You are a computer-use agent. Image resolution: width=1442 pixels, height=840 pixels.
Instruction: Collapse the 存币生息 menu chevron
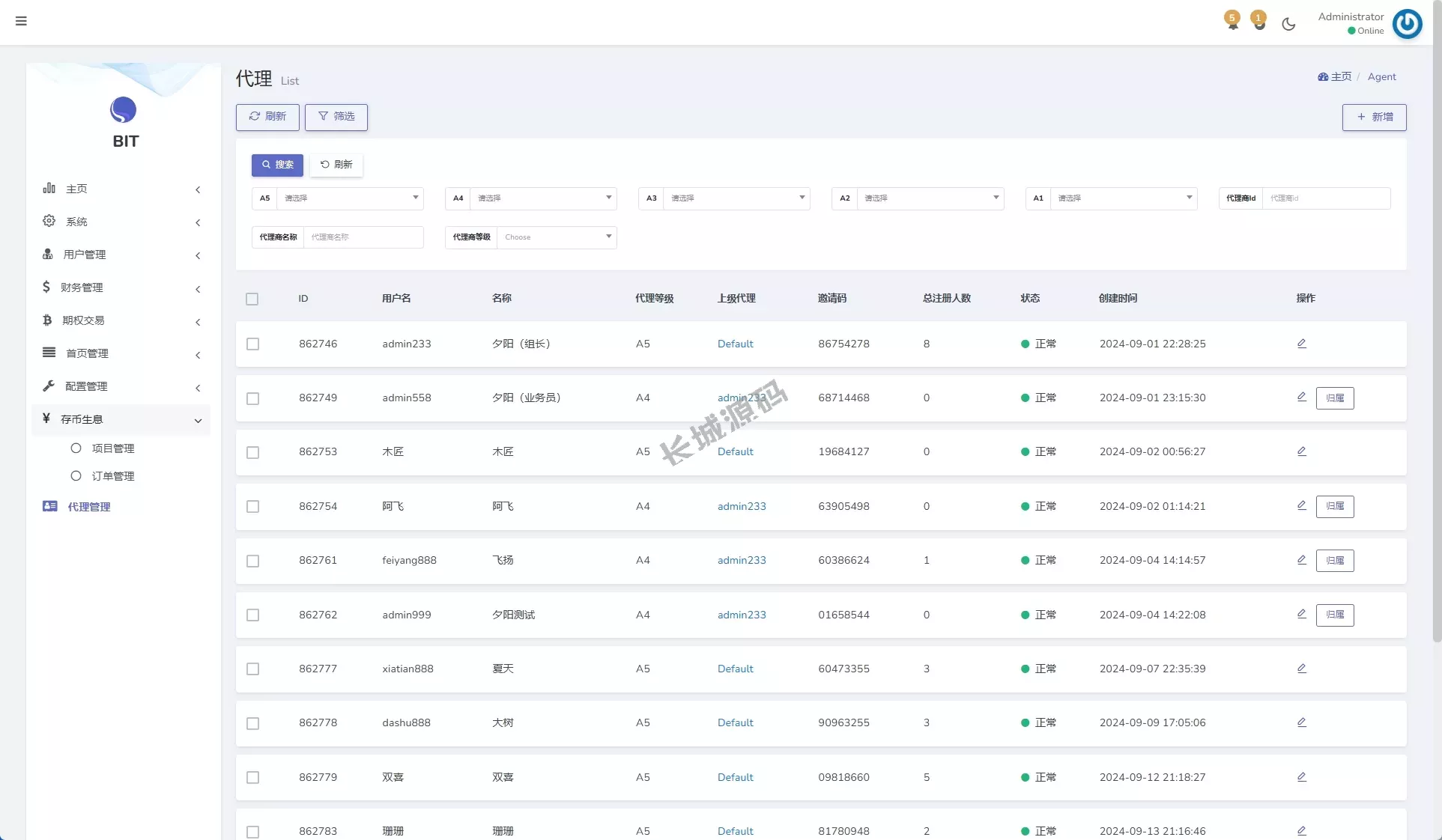click(198, 421)
